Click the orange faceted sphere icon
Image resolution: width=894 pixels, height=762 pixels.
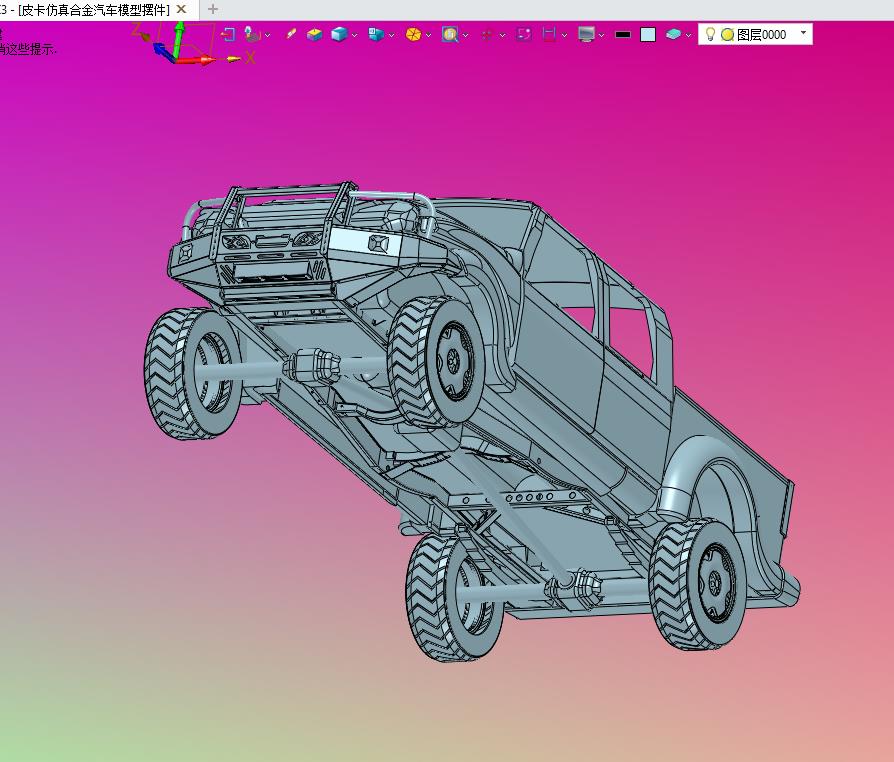click(413, 35)
